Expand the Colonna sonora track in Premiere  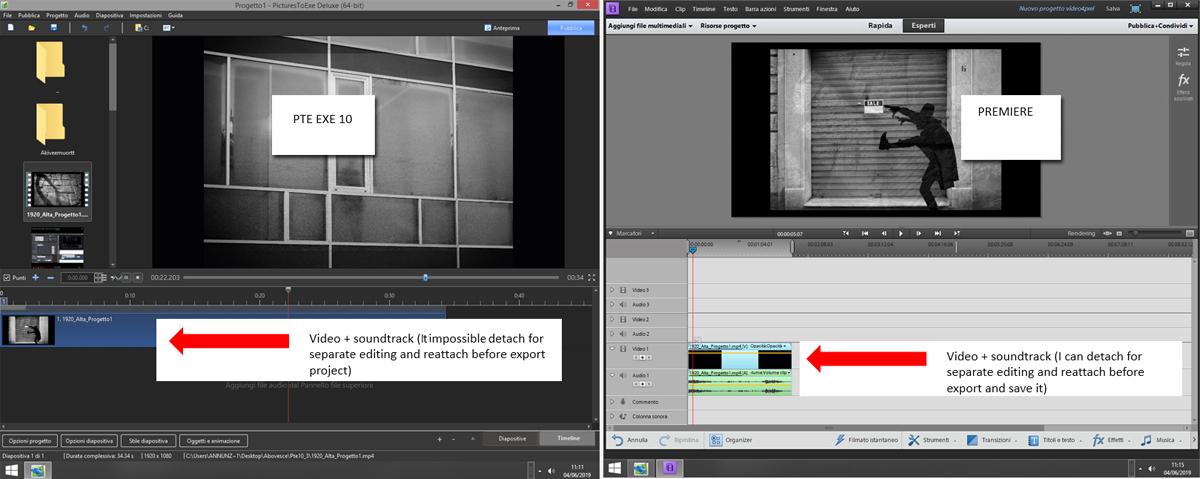pyautogui.click(x=612, y=415)
